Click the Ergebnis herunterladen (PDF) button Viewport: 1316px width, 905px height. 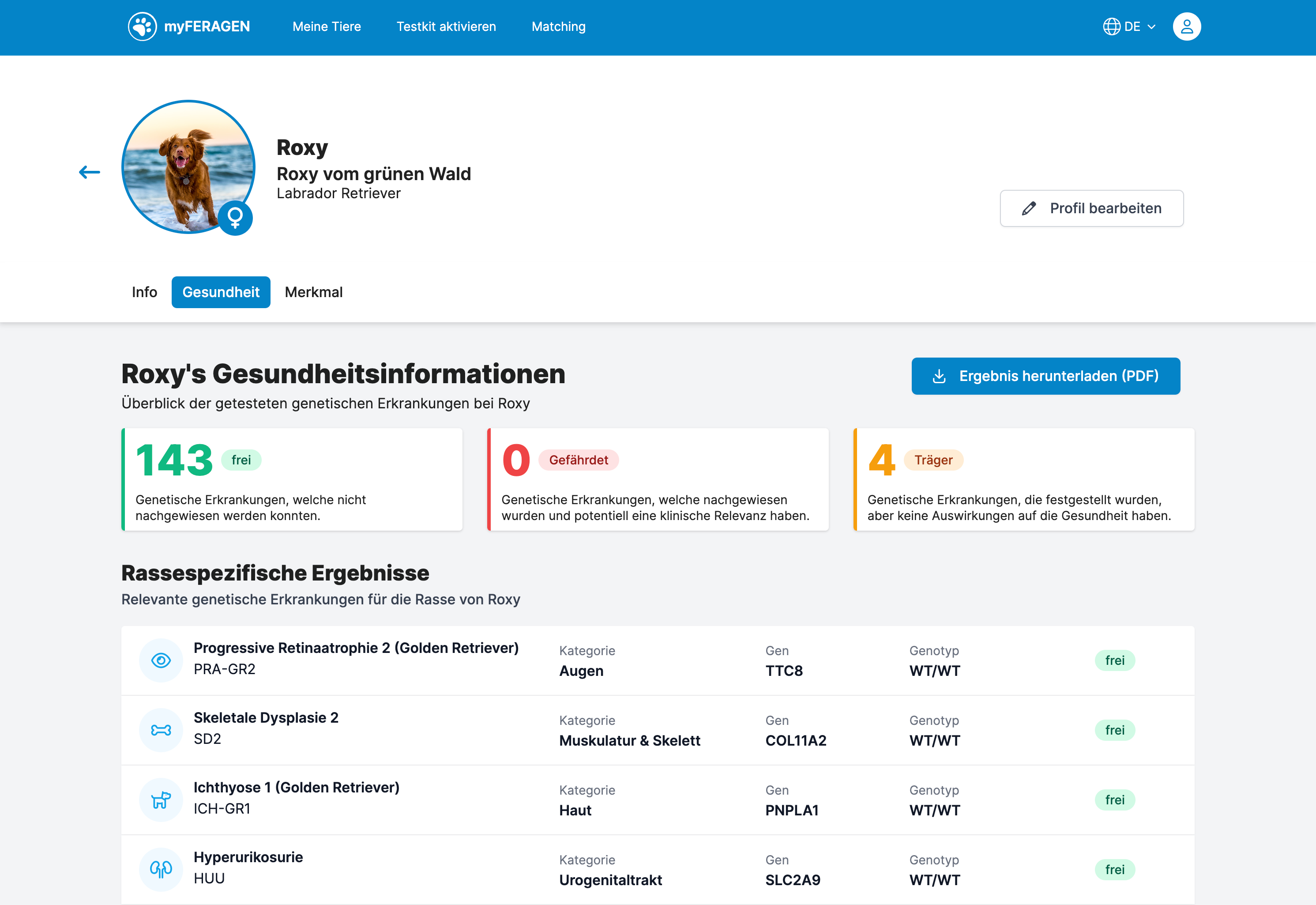tap(1045, 375)
